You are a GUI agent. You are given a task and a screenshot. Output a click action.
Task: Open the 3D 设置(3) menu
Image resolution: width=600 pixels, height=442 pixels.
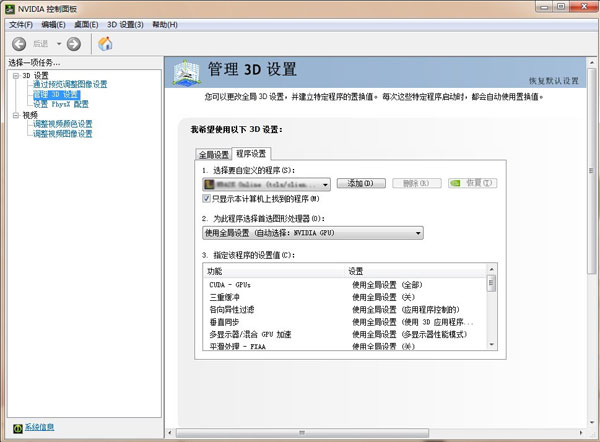tap(125, 25)
